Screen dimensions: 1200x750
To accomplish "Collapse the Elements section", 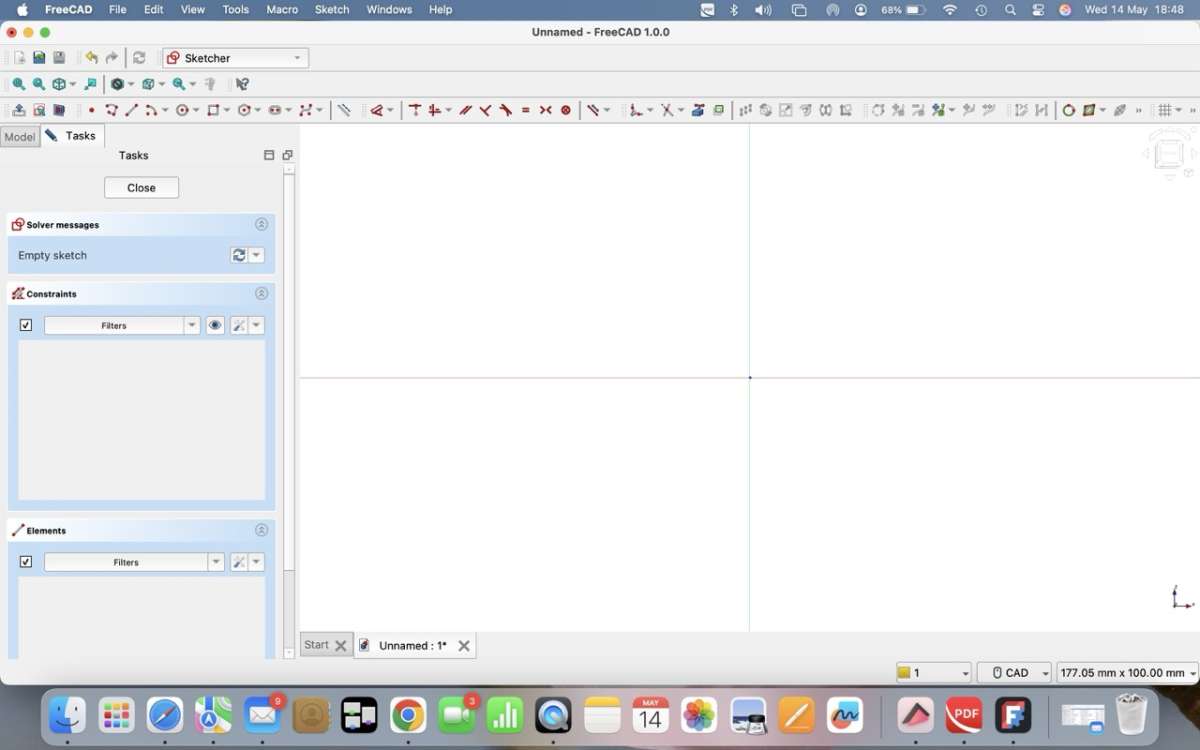I will [262, 531].
